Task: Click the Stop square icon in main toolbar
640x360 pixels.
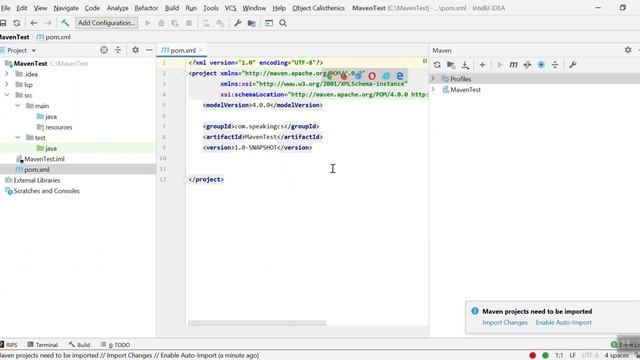Action: pos(189,23)
